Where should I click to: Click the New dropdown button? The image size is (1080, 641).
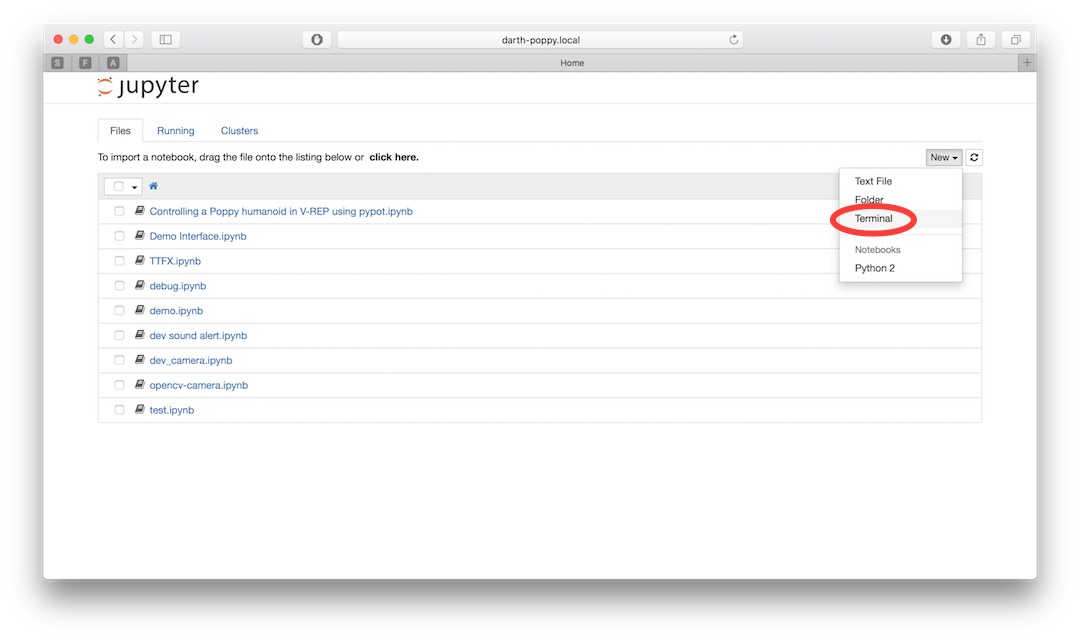click(944, 158)
